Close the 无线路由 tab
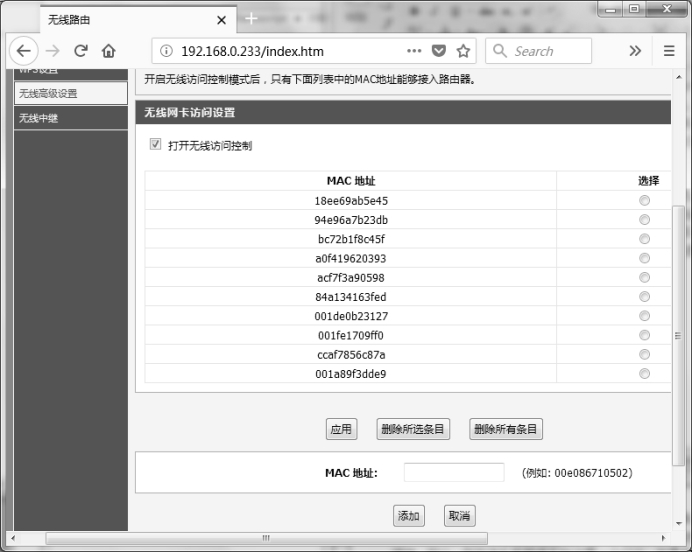 click(x=222, y=20)
